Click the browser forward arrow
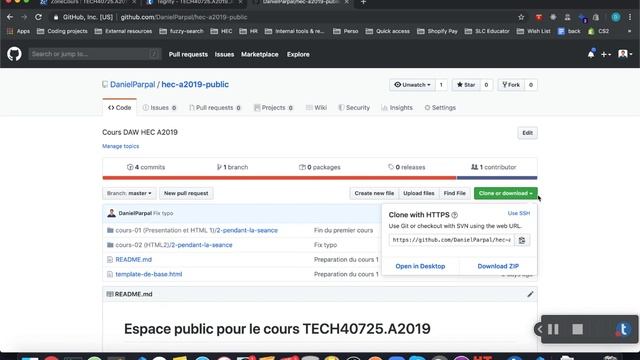Viewport: 640px width, 360px height. [24, 17]
